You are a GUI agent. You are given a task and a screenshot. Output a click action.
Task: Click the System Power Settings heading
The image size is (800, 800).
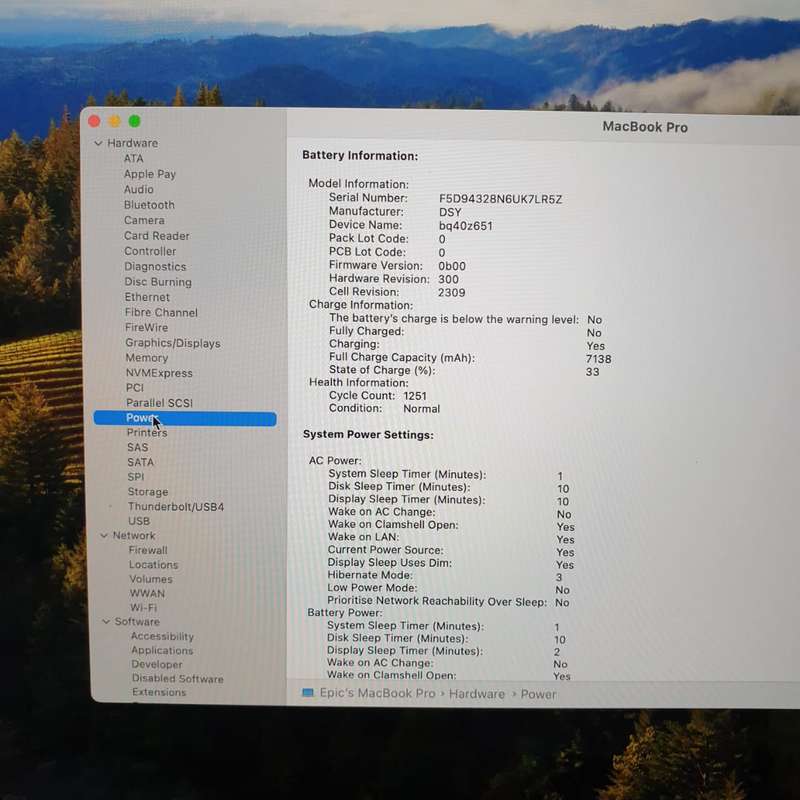tap(368, 435)
